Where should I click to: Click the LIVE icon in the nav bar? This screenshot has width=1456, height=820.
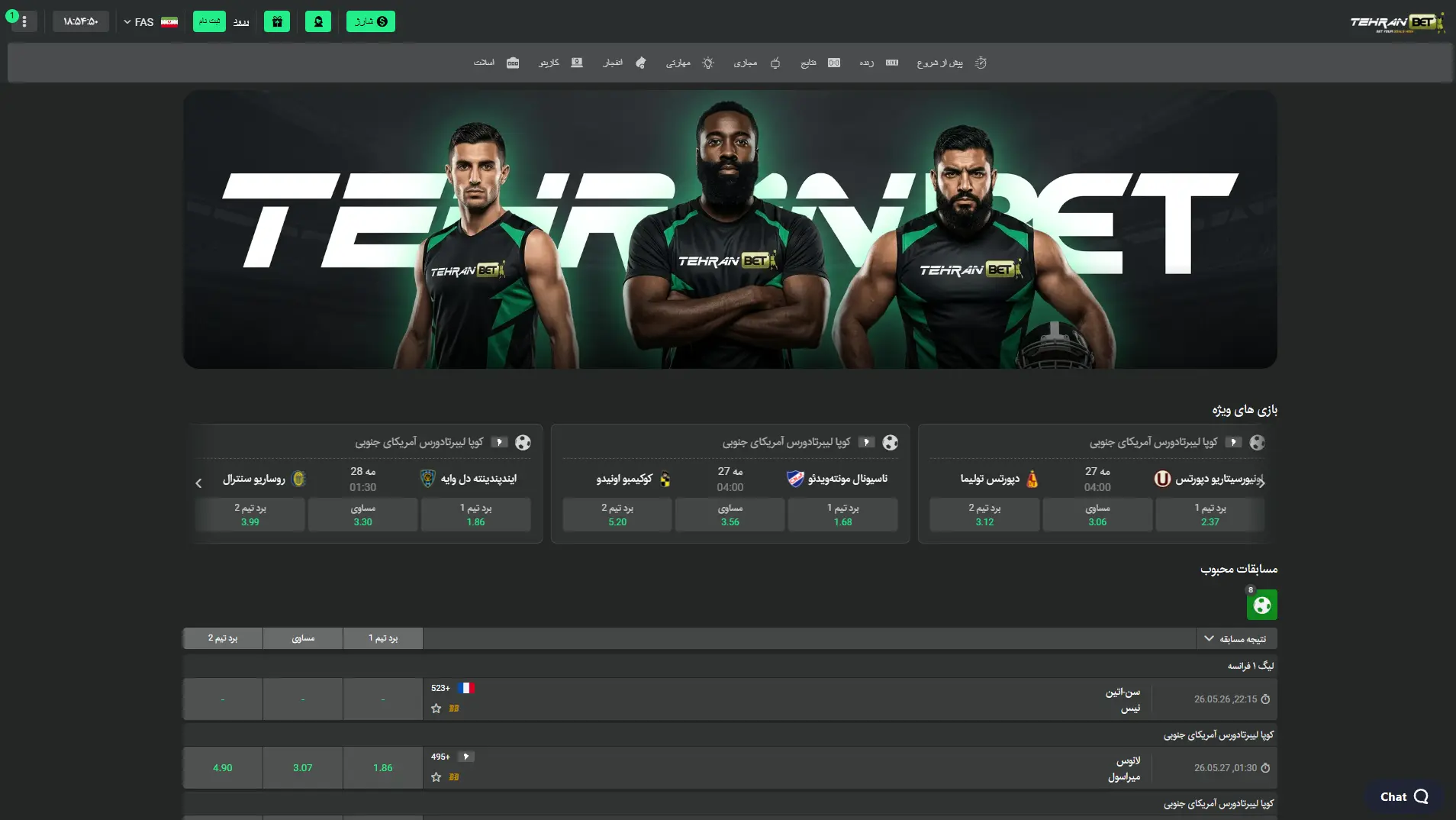point(892,63)
